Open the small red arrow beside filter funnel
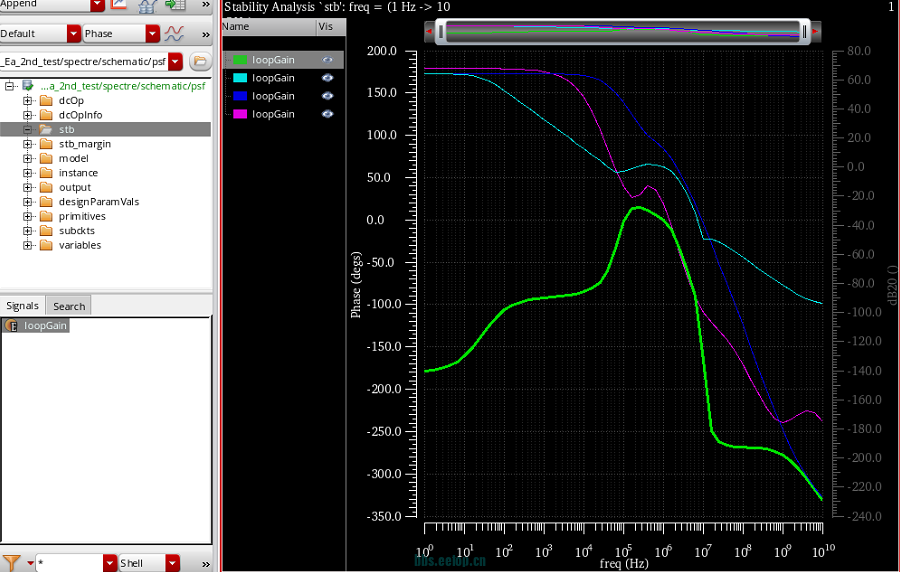This screenshot has width=900, height=572. 30,563
